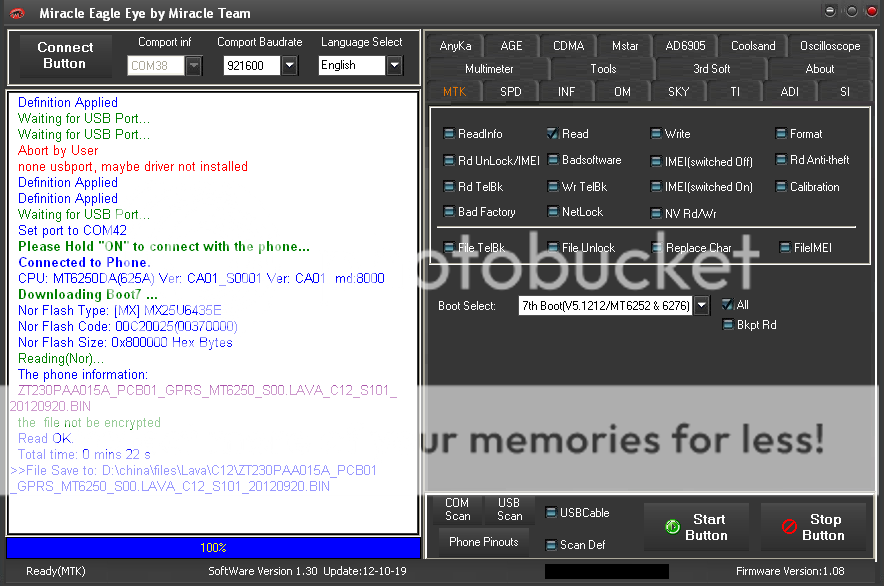Open the Mstar tab
Screen dimensions: 884x586
pos(625,46)
